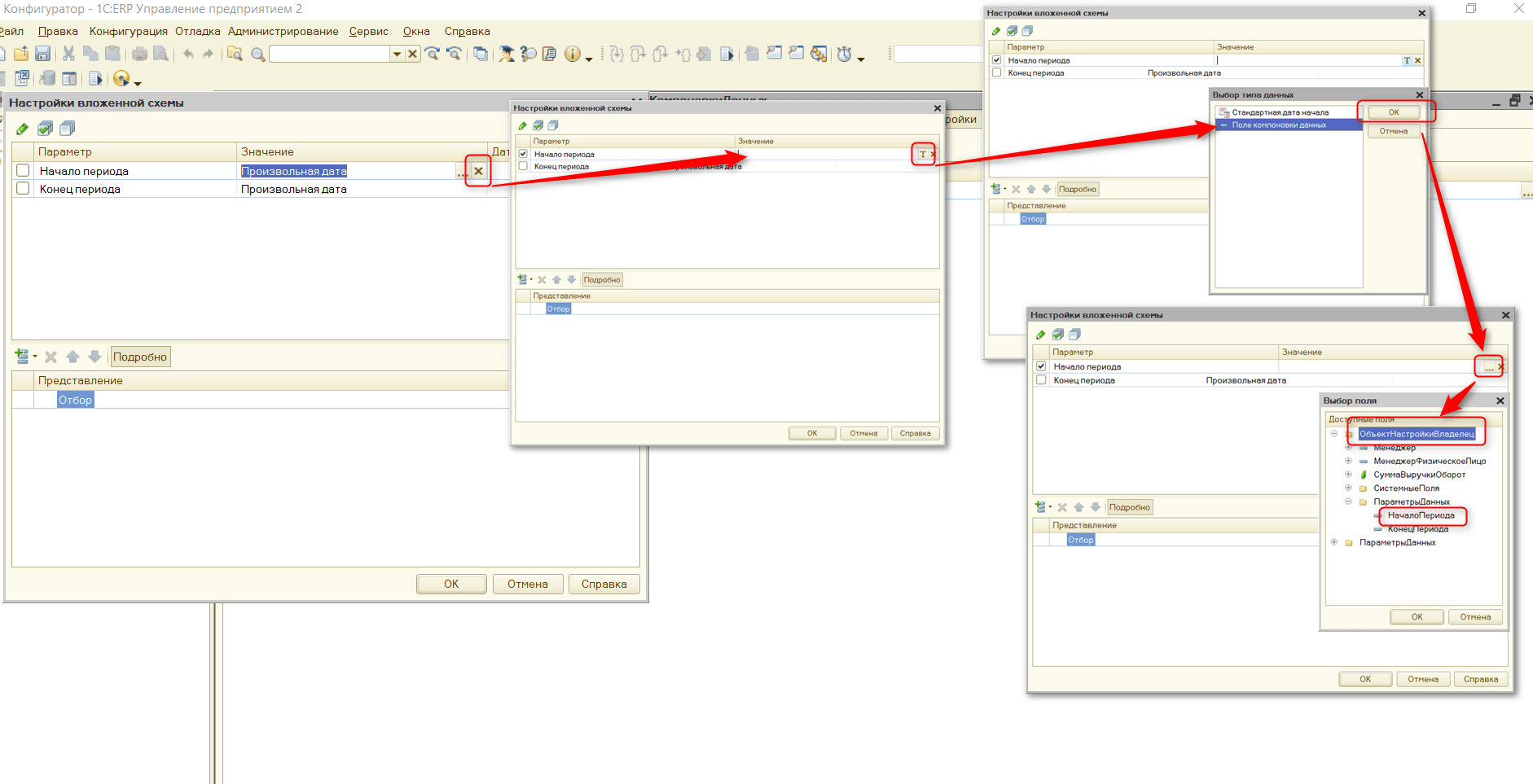
Task: Open the toolbar search box dropdown arrow
Action: pos(397,54)
